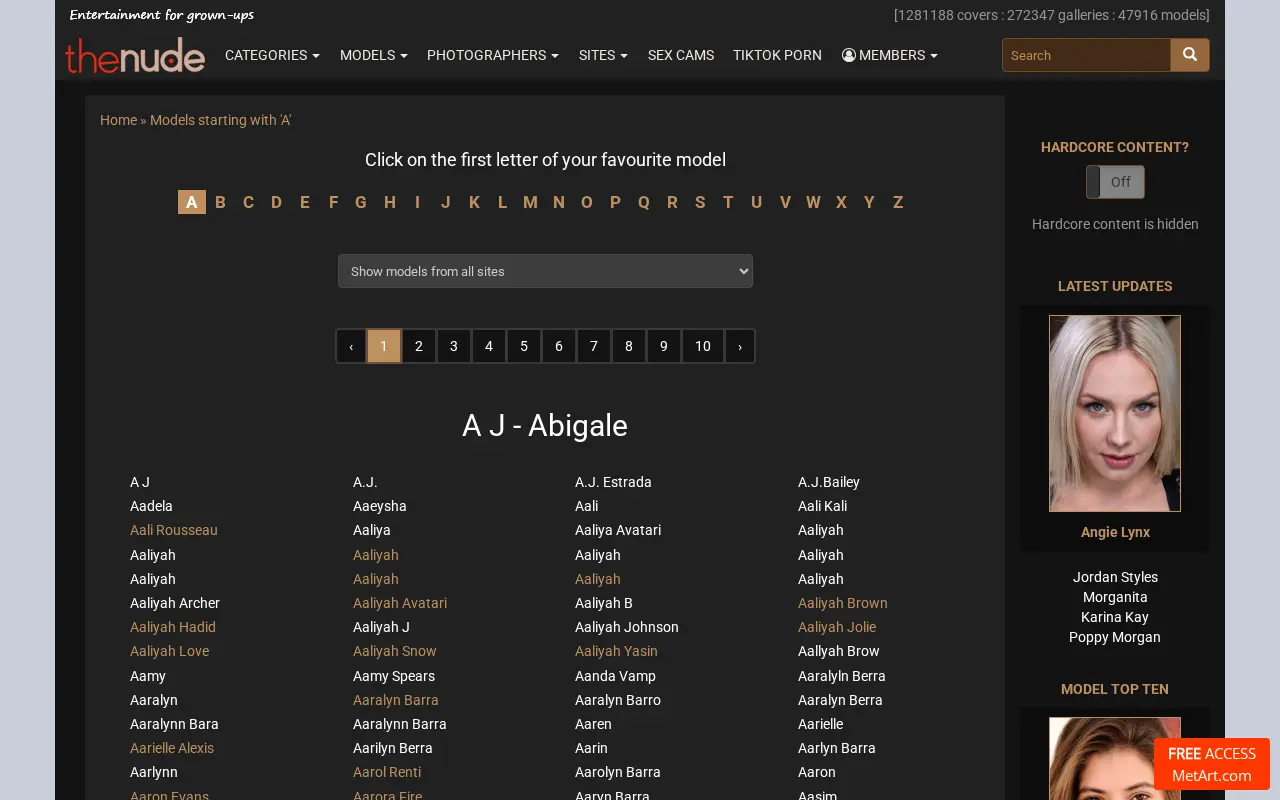Click 'Models starting with A' breadcrumb
Image resolution: width=1280 pixels, height=800 pixels.
click(x=221, y=120)
